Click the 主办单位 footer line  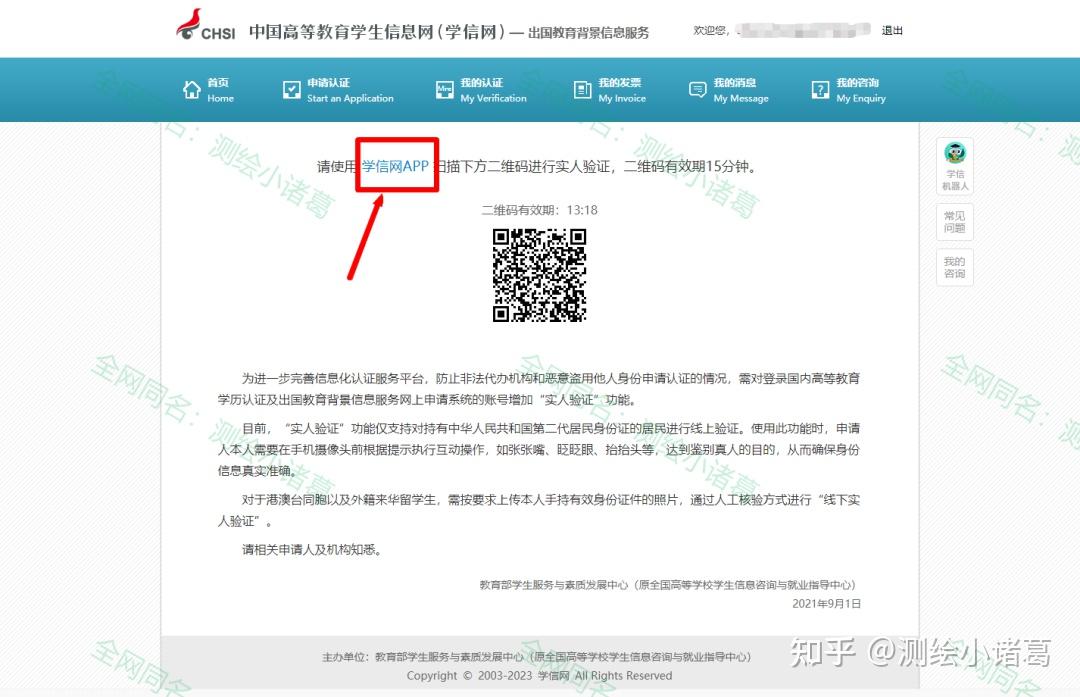(537, 657)
